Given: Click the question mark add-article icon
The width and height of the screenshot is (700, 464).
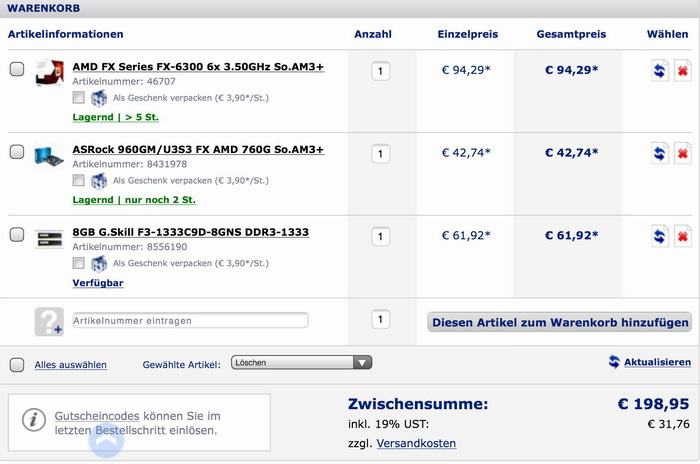Looking at the screenshot, I should 49,321.
